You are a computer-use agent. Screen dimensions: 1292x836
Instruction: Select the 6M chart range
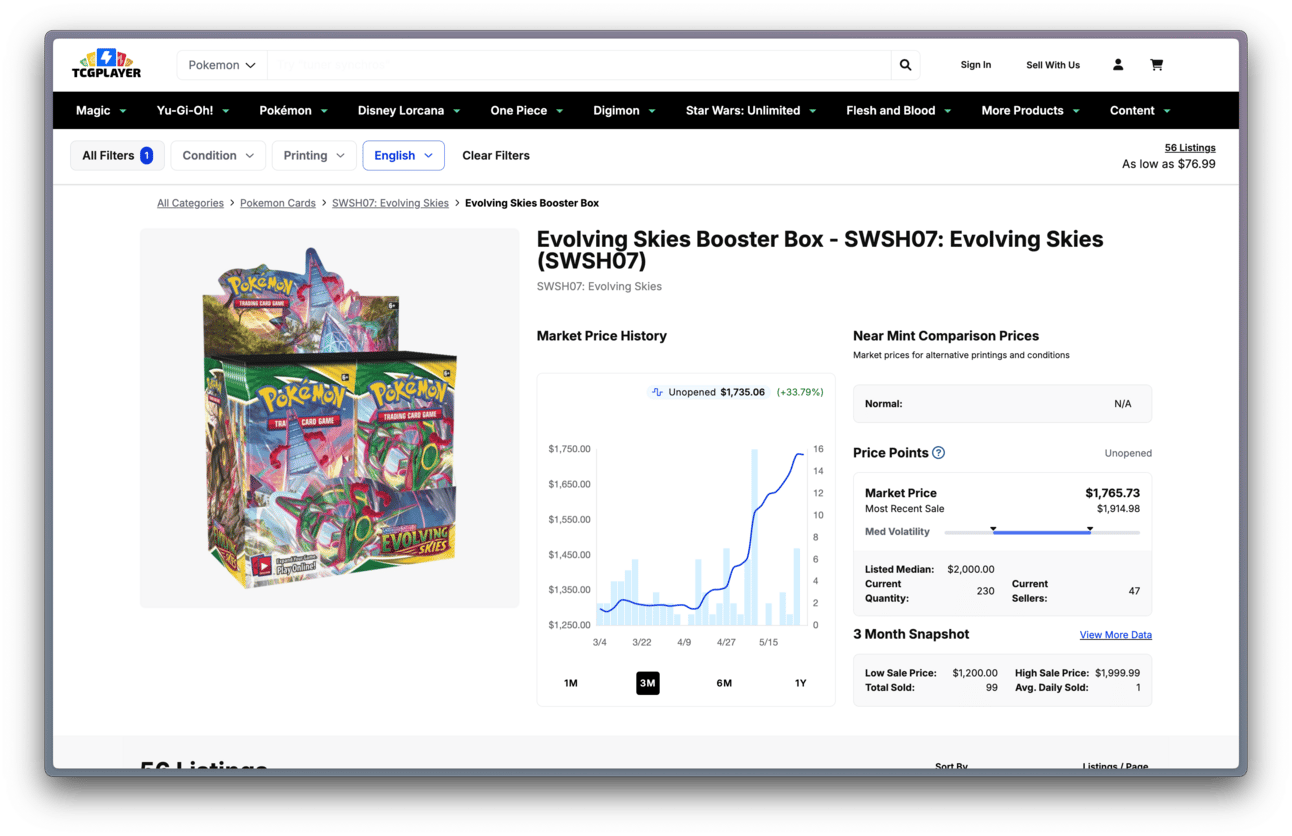724,683
